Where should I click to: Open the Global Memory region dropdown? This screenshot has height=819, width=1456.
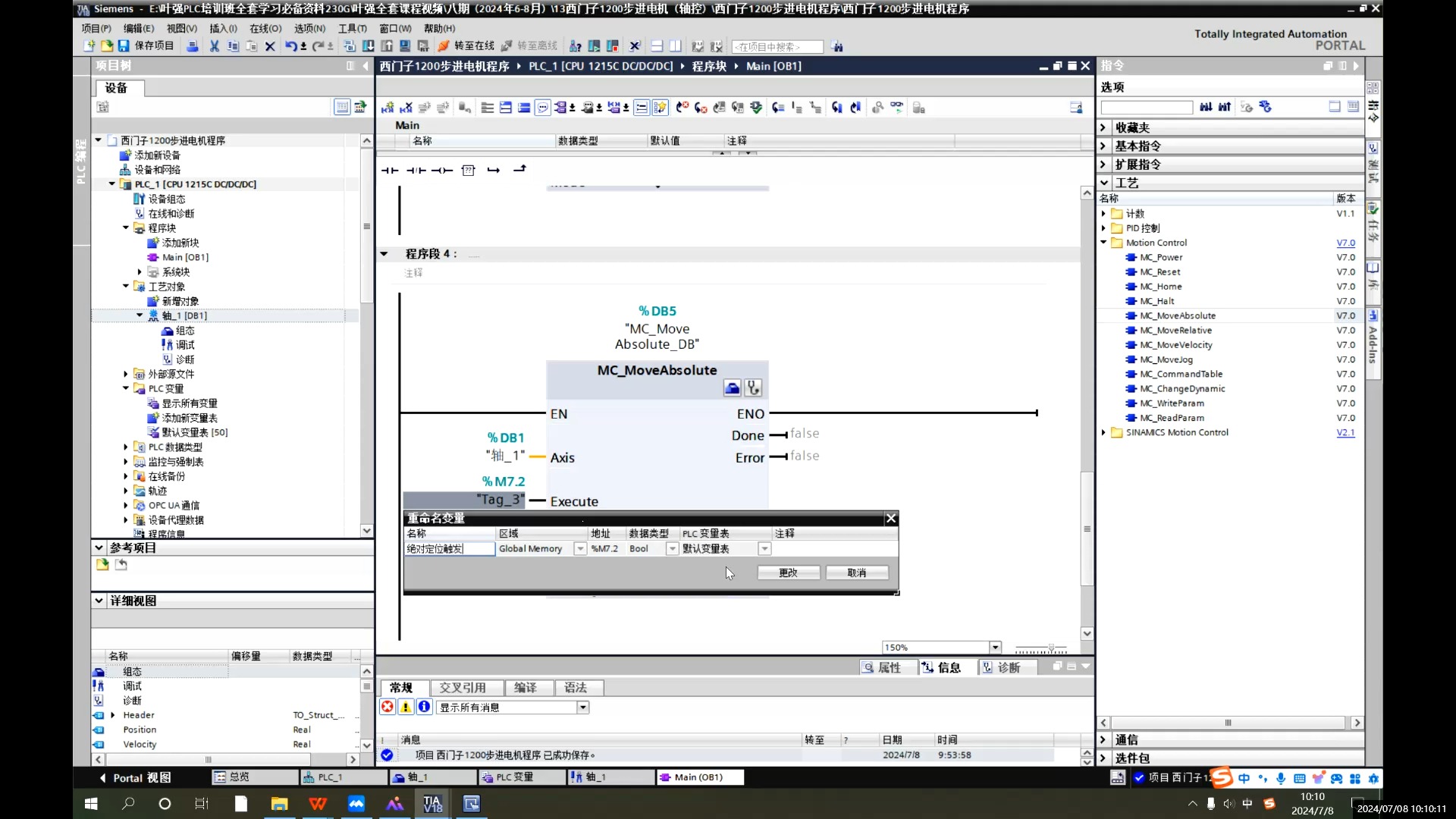[580, 549]
